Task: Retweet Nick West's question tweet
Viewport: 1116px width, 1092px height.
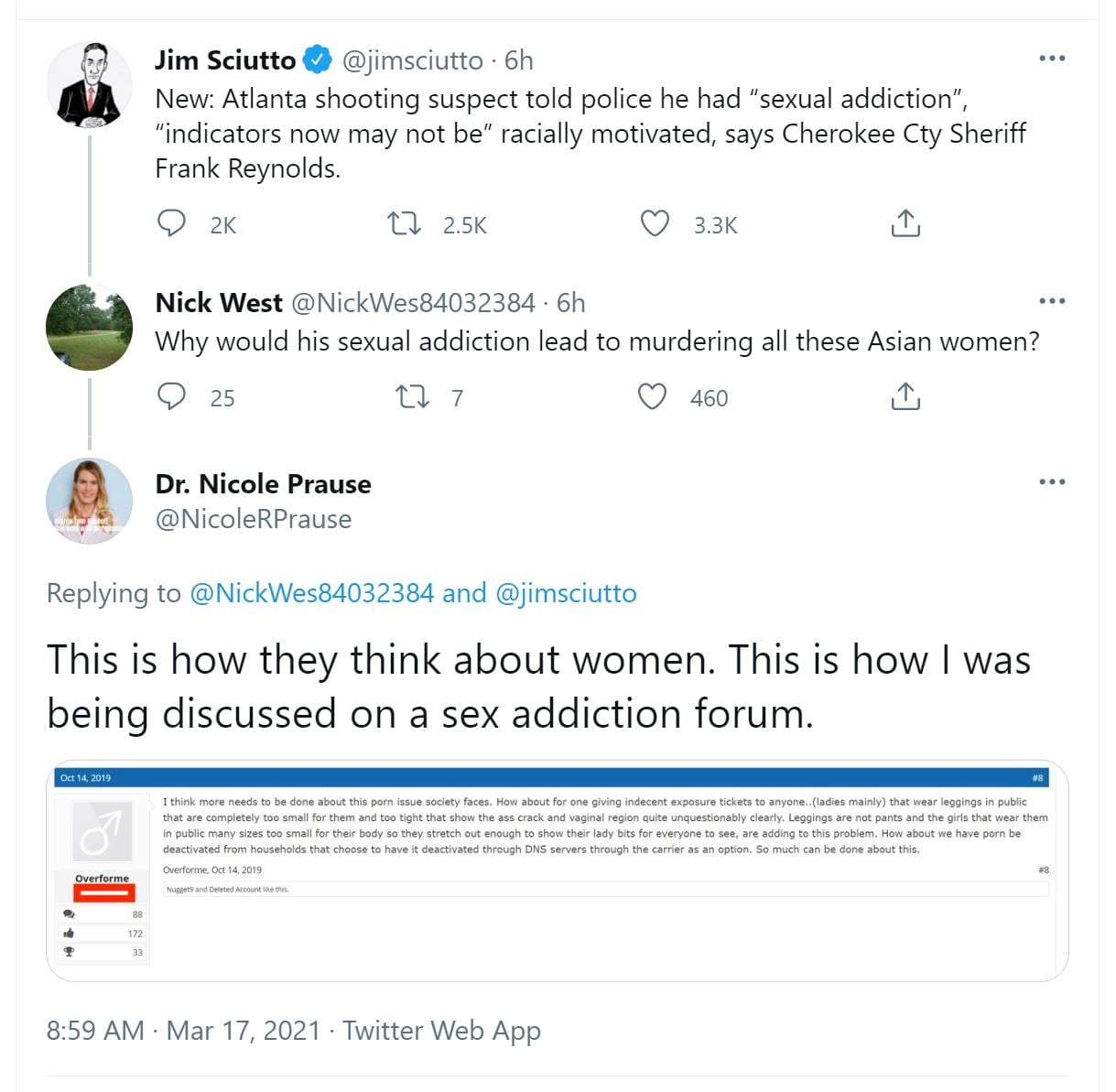Action: coord(411,396)
